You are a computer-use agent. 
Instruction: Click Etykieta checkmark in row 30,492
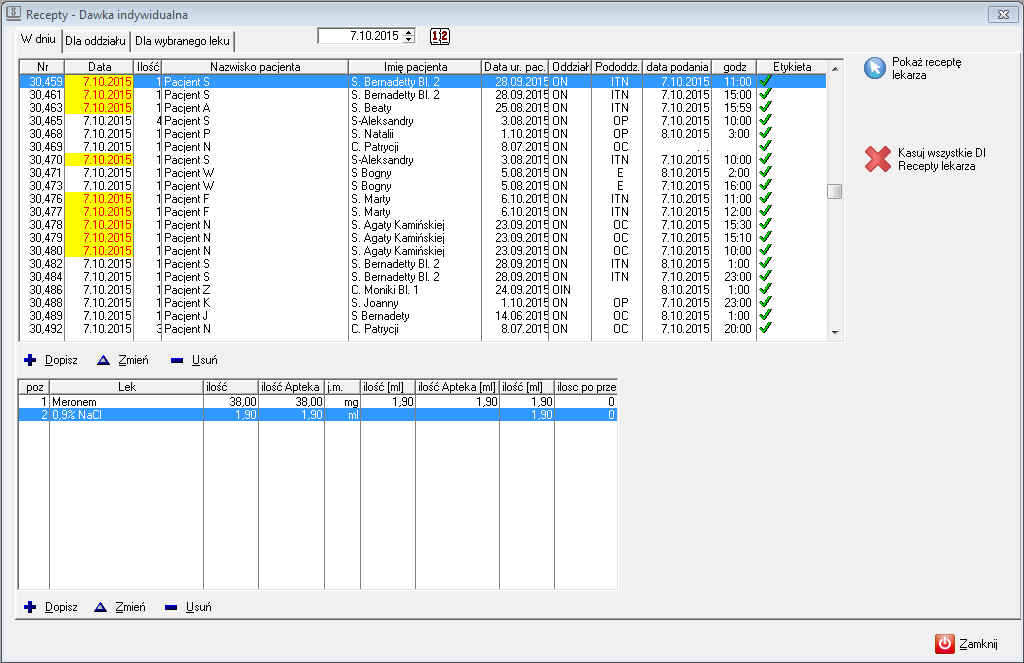[x=766, y=328]
